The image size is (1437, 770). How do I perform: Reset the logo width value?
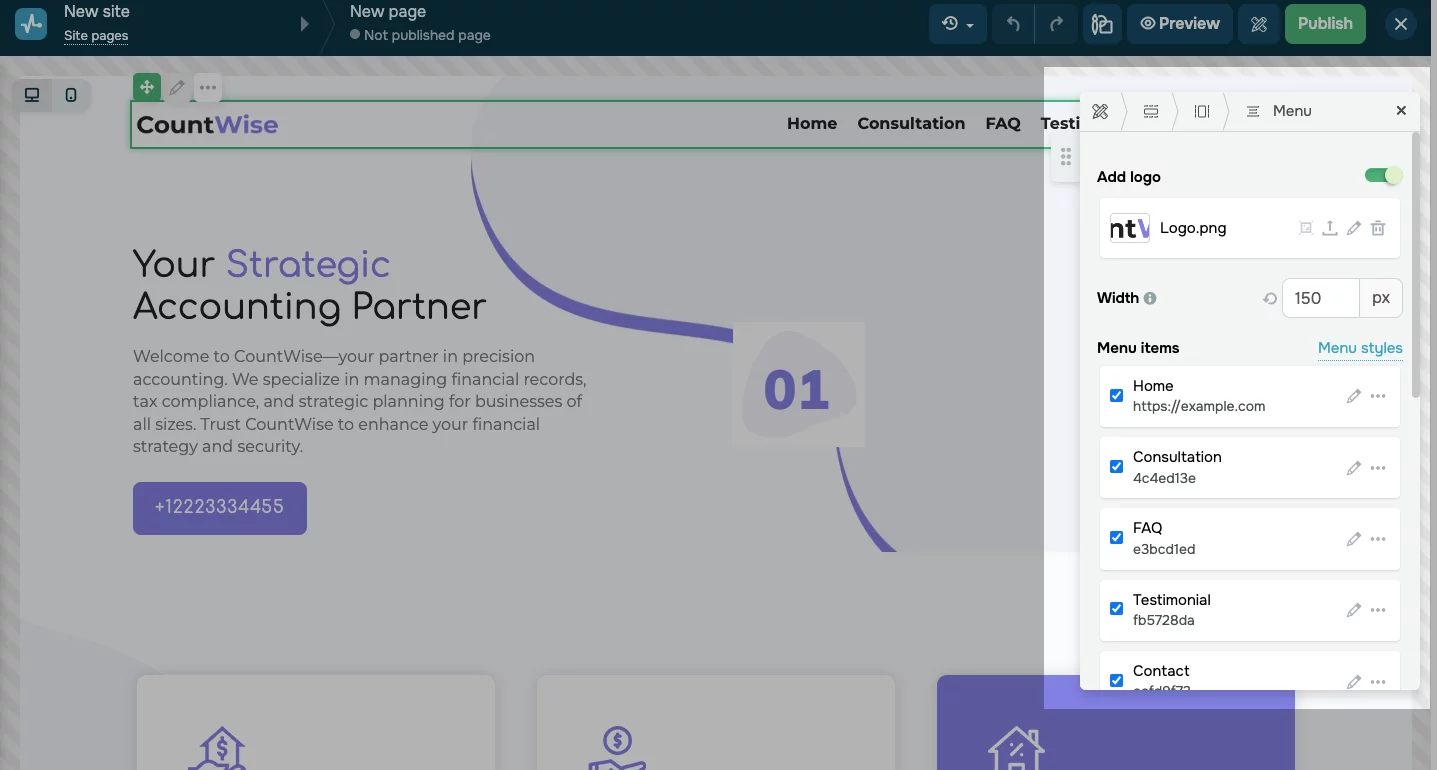[x=1270, y=298]
